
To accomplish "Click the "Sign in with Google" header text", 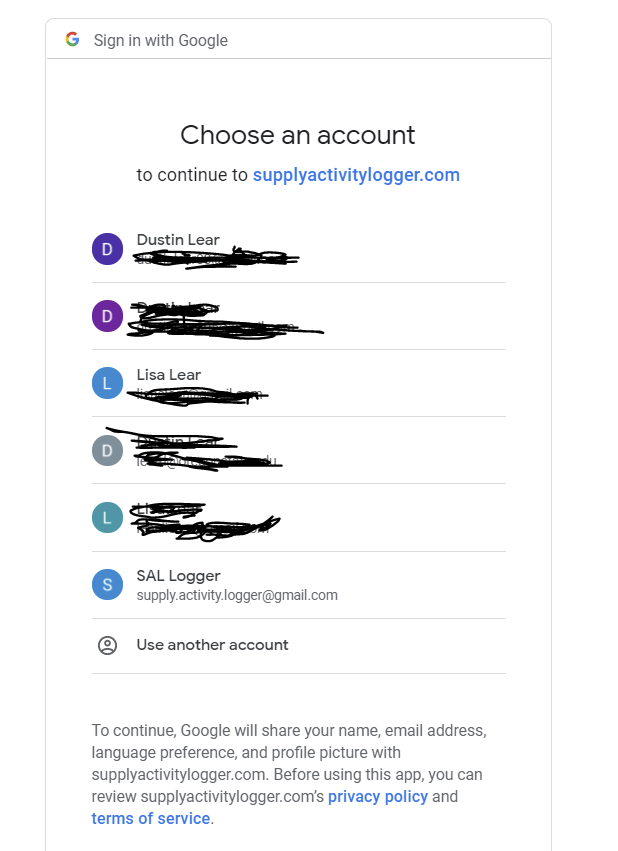I will (x=161, y=41).
